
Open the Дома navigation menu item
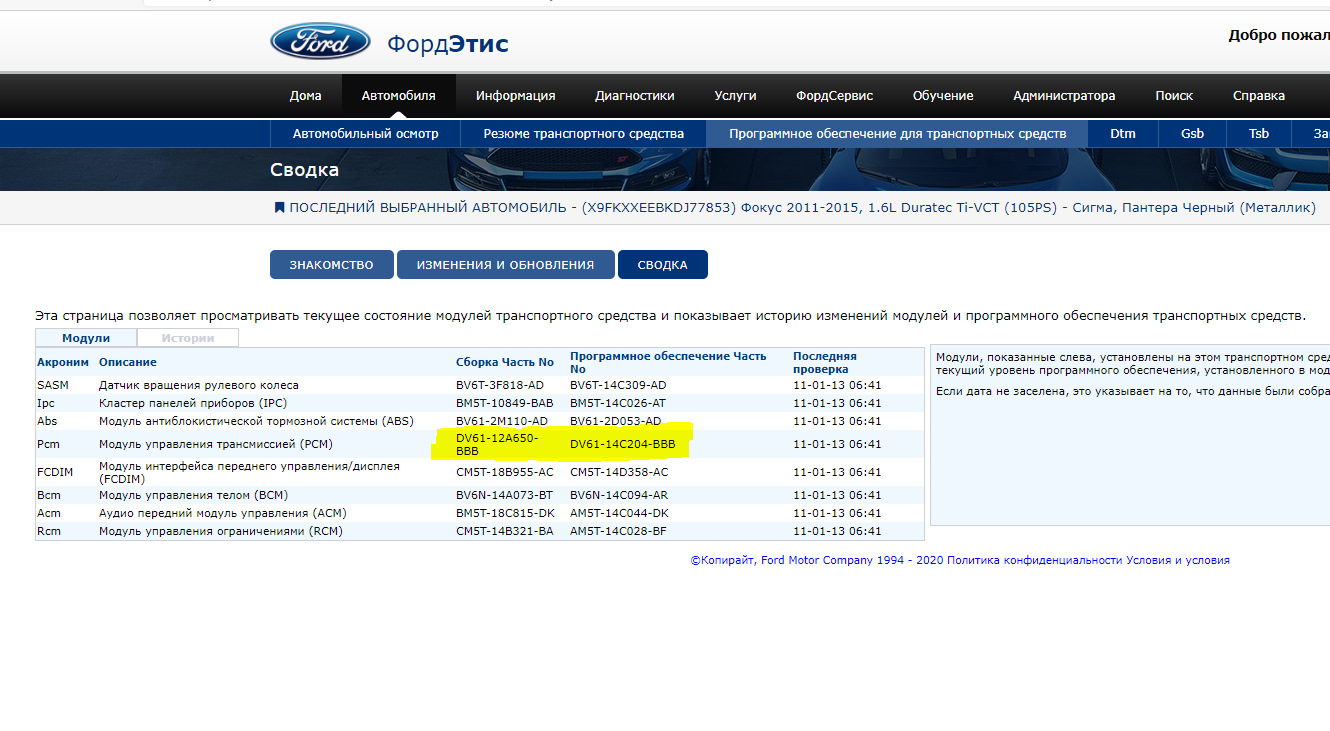[x=305, y=95]
